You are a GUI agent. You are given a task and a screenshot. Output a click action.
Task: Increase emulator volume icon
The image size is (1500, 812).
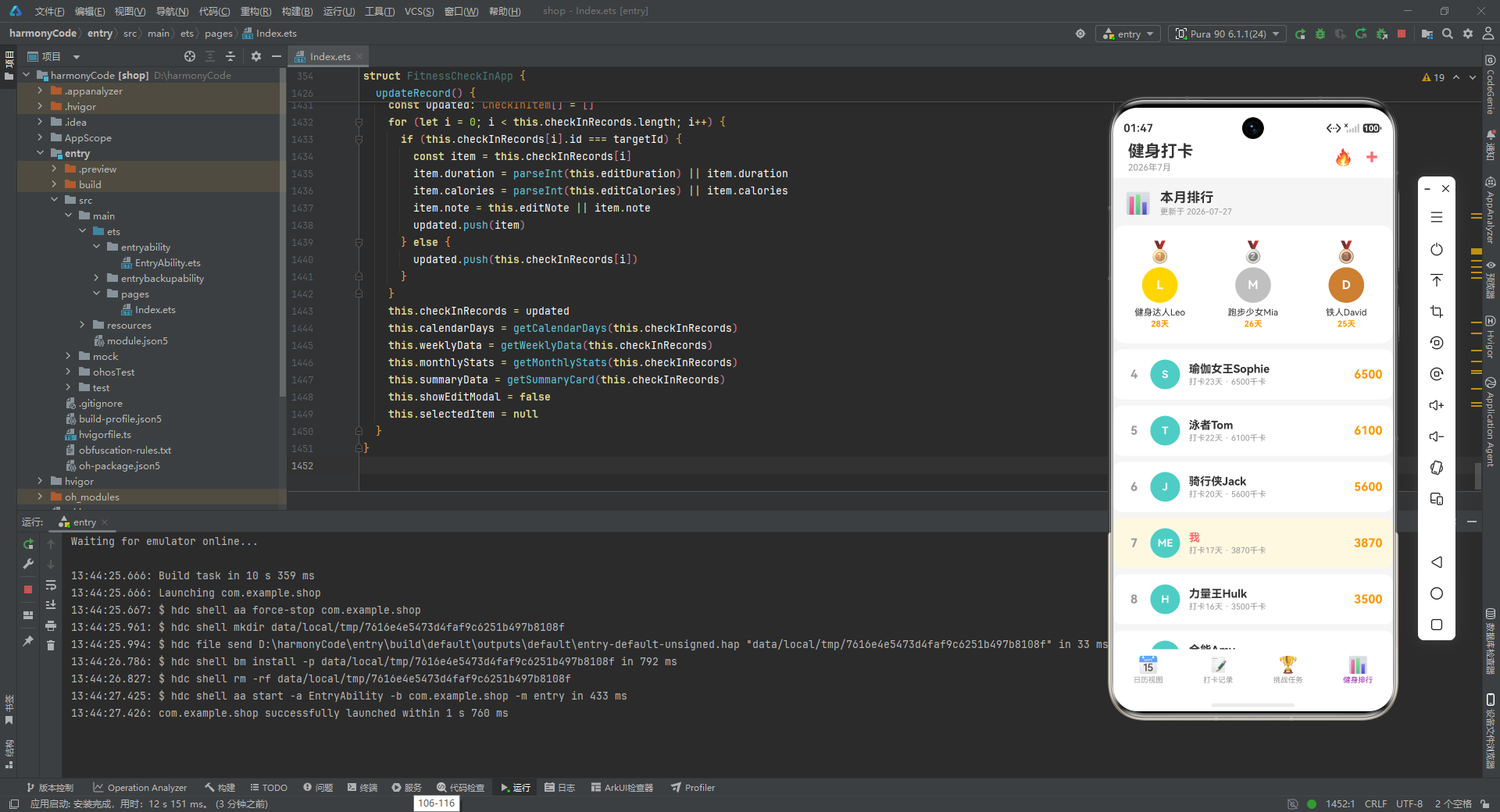coord(1437,405)
